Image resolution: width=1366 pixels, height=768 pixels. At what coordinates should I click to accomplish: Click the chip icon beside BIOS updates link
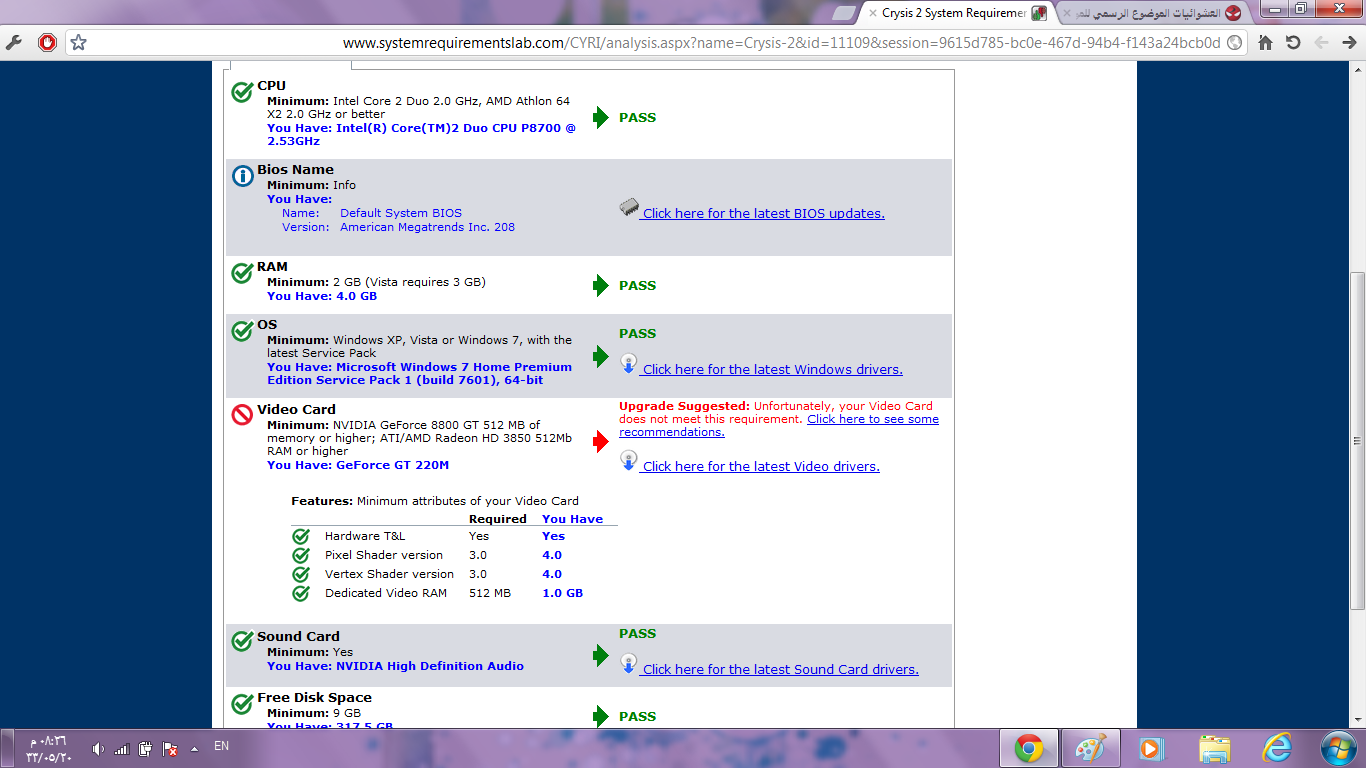[x=629, y=208]
